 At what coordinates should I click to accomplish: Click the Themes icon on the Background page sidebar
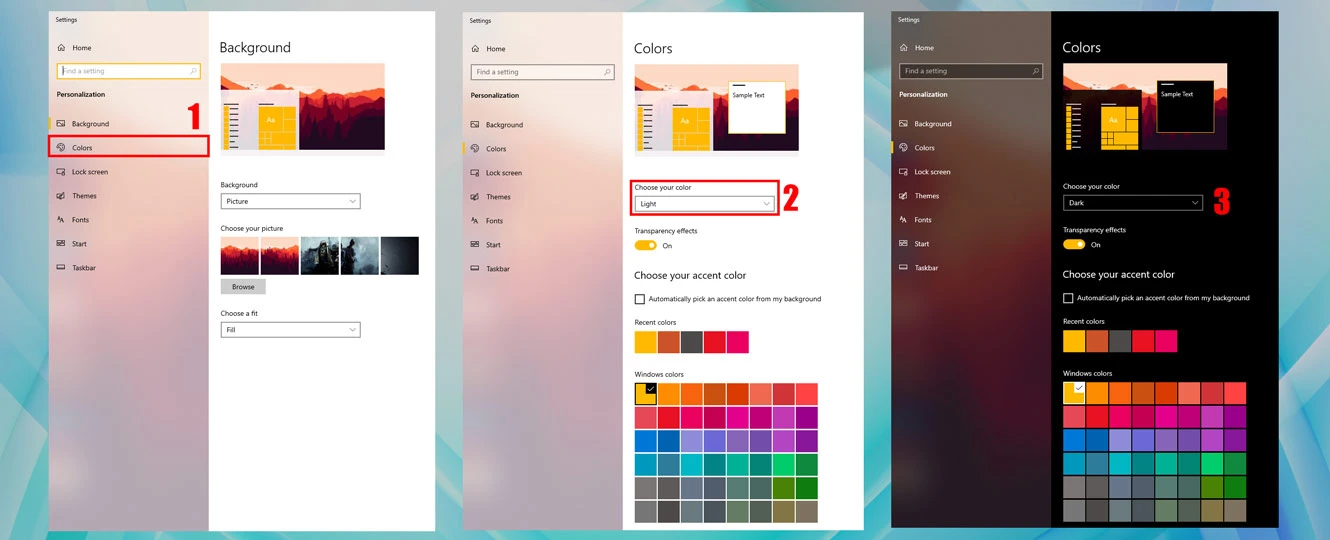pos(61,196)
